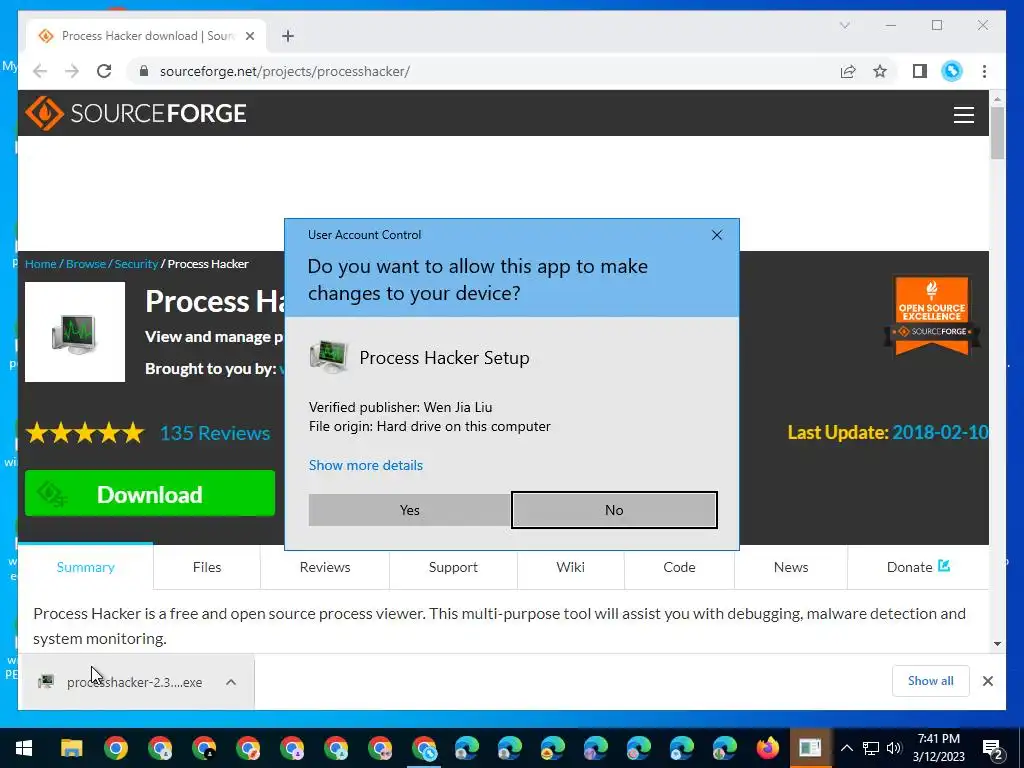Open the SourceForge hamburger menu
The width and height of the screenshot is (1024, 768).
(964, 114)
